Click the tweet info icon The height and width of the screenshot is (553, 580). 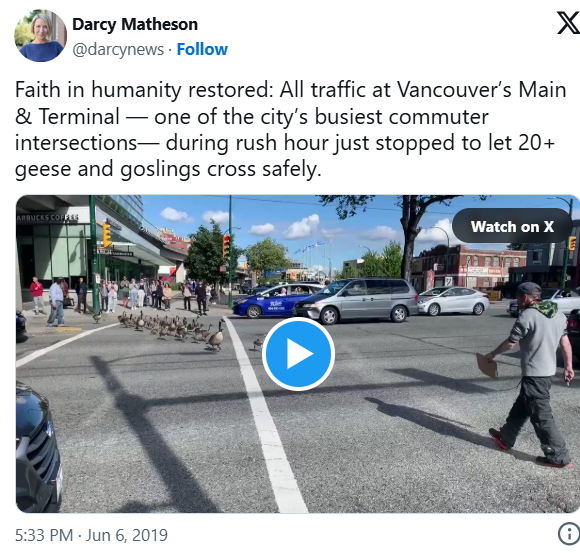569,534
